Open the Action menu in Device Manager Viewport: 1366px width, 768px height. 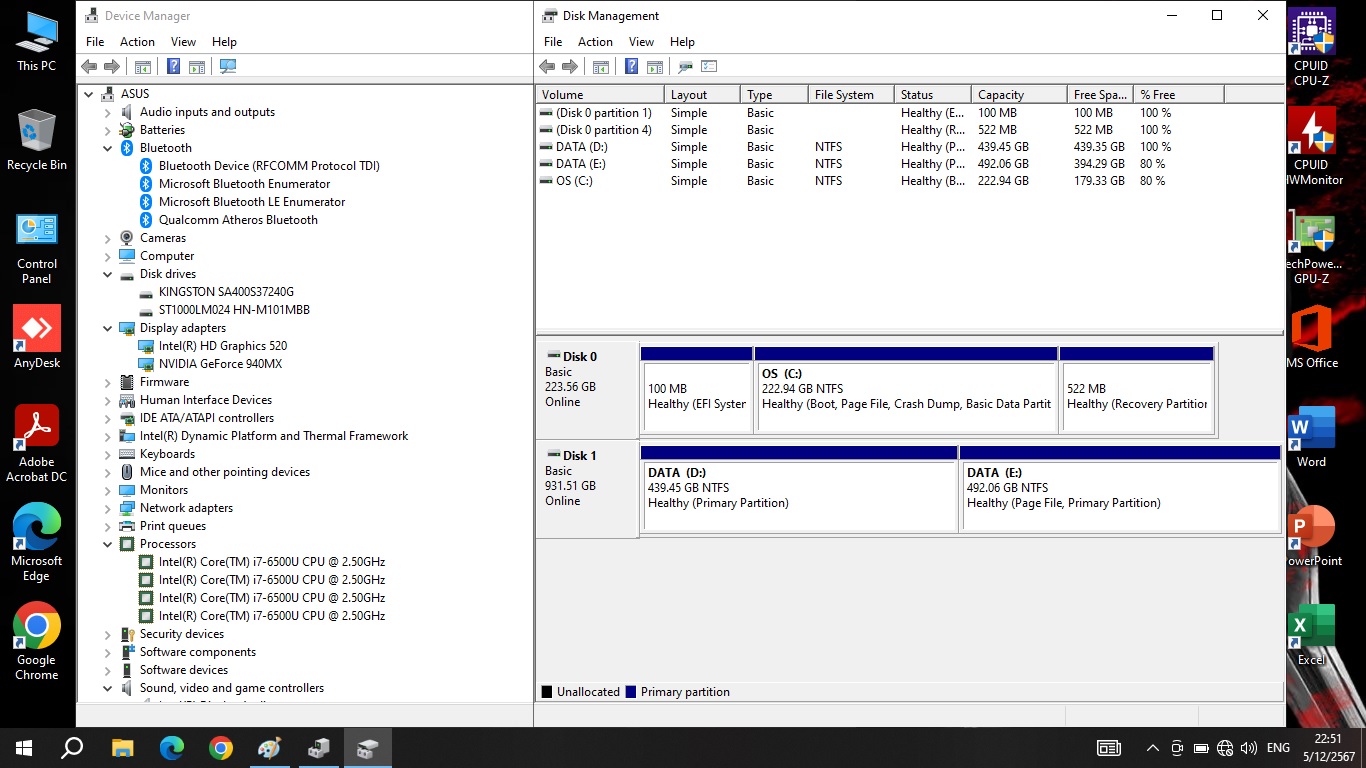(137, 42)
